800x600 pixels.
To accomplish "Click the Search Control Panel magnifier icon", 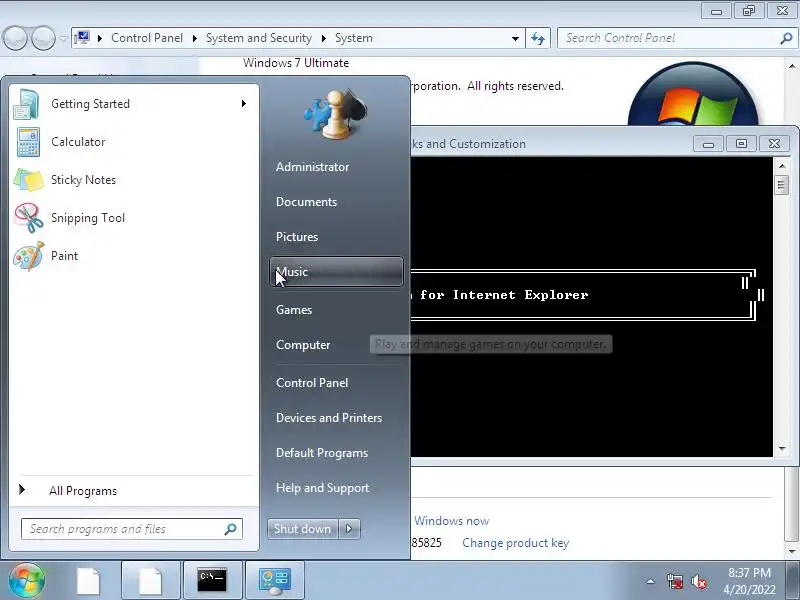I will [786, 38].
